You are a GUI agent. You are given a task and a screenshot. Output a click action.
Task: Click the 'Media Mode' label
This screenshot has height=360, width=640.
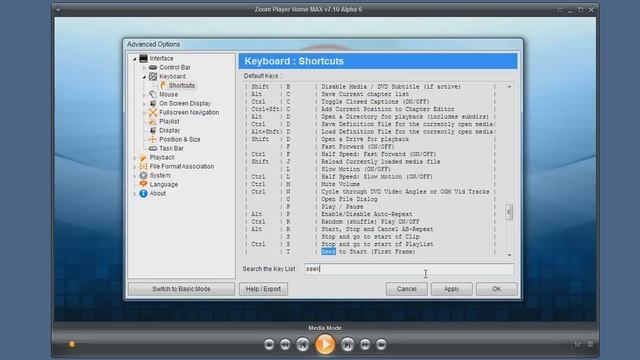[x=325, y=328]
